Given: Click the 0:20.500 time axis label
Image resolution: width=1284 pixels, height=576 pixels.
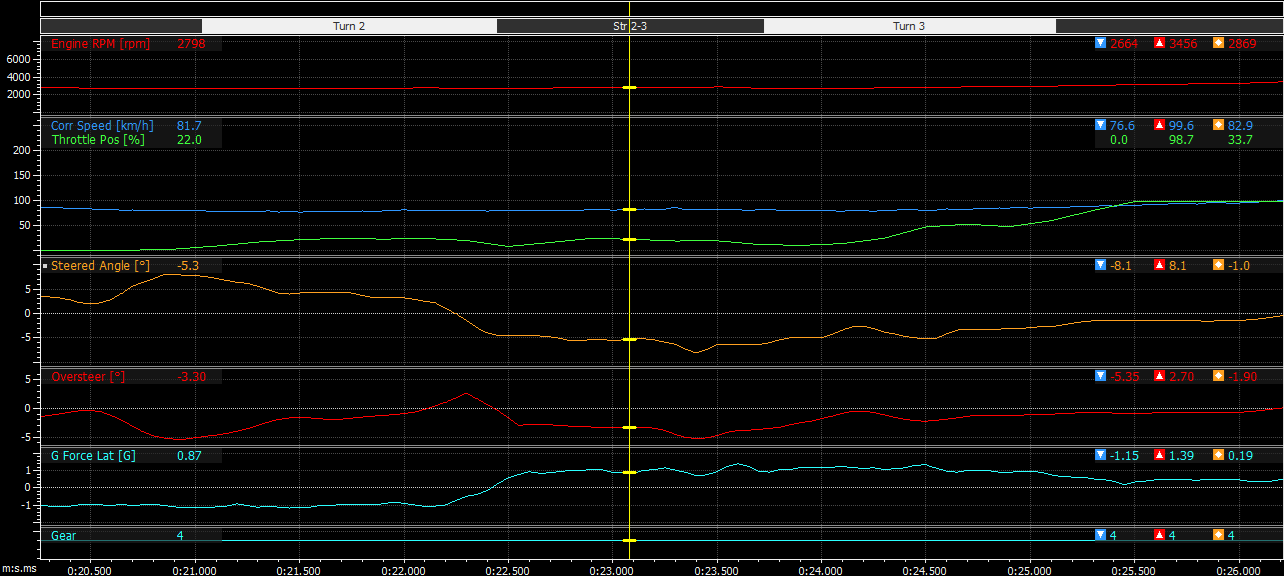Looking at the screenshot, I should 89,569.
